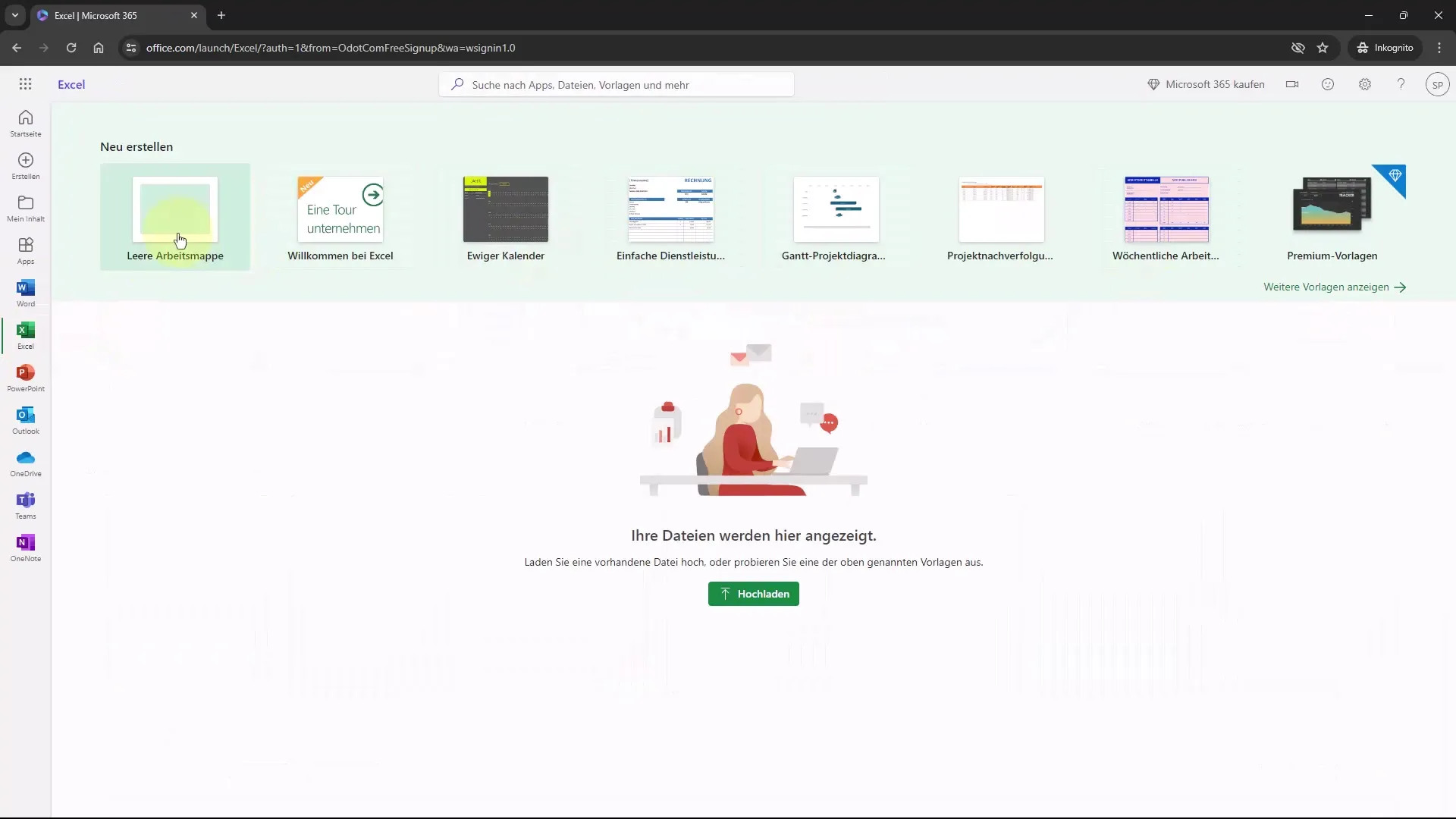Choose the Projektnachverfolgu... template
Image resolution: width=1456 pixels, height=819 pixels.
1002,217
